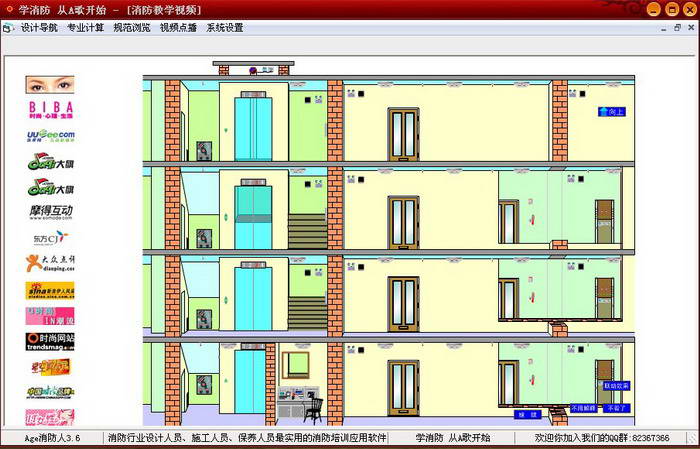The image size is (700, 449).
Task: Click the blue 联动效果 button
Action: tap(616, 386)
